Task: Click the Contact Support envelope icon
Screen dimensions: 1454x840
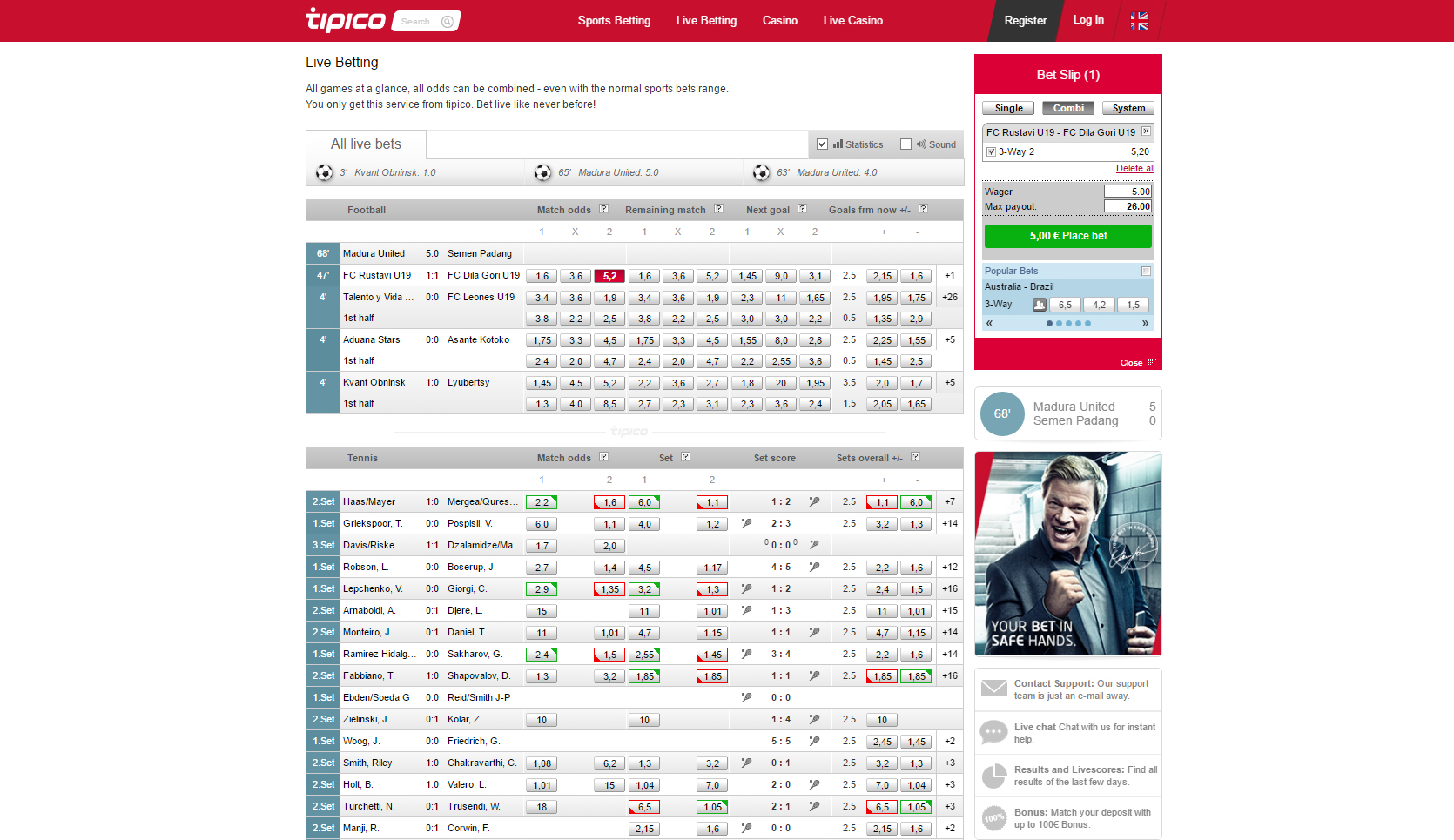Action: click(x=993, y=689)
